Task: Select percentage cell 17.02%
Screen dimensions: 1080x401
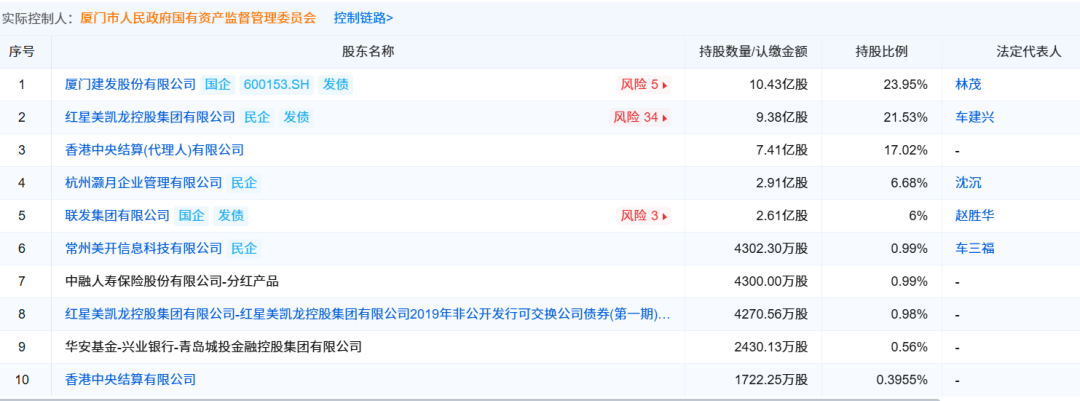Action: pos(906,150)
